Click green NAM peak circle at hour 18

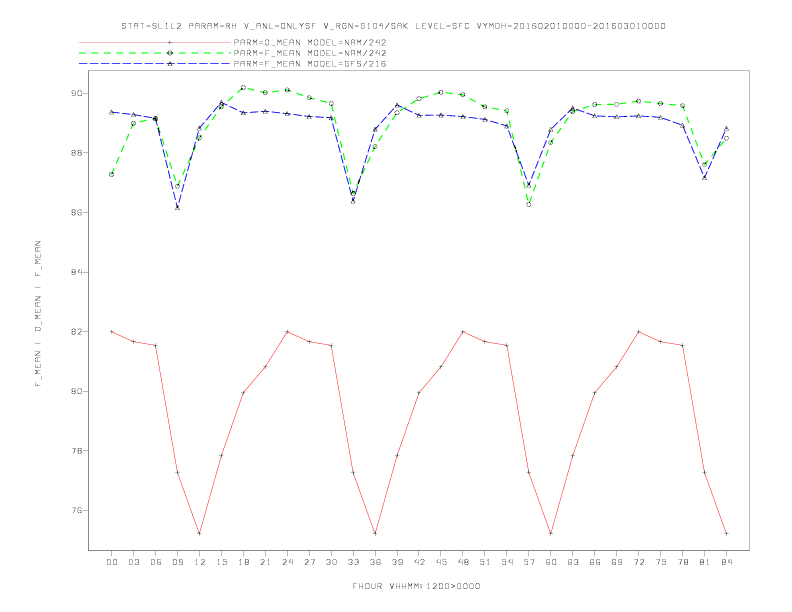click(x=243, y=87)
